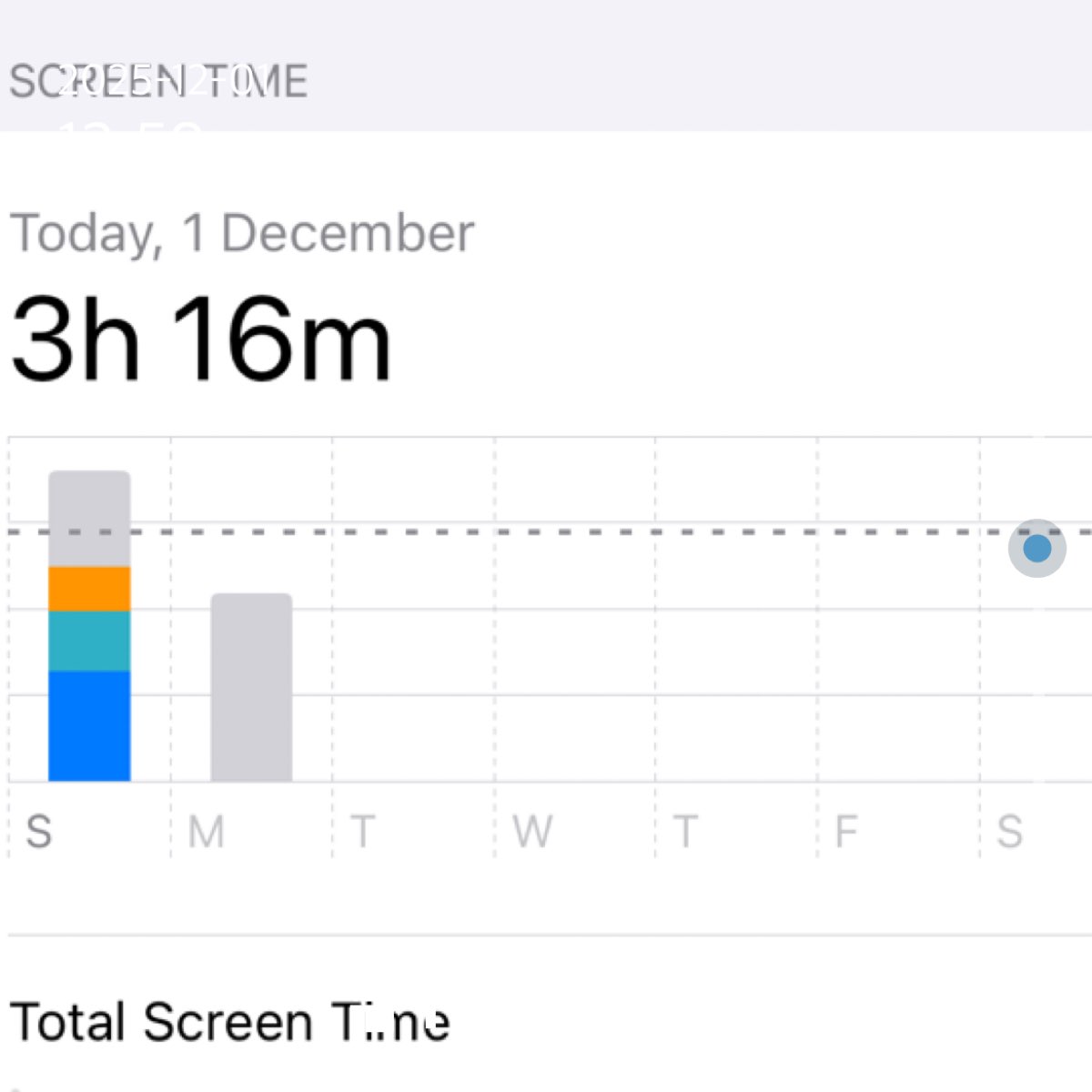Tap Monday's gray usage bar
Image resolution: width=1092 pixels, height=1092 pixels.
tap(251, 687)
